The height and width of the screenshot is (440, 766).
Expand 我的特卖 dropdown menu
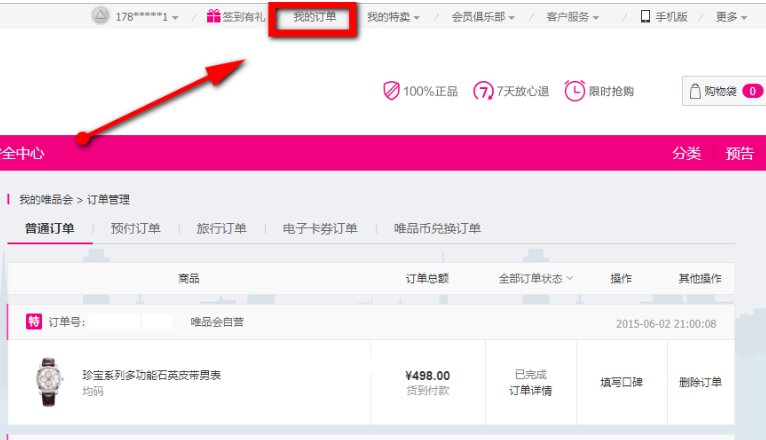point(393,17)
